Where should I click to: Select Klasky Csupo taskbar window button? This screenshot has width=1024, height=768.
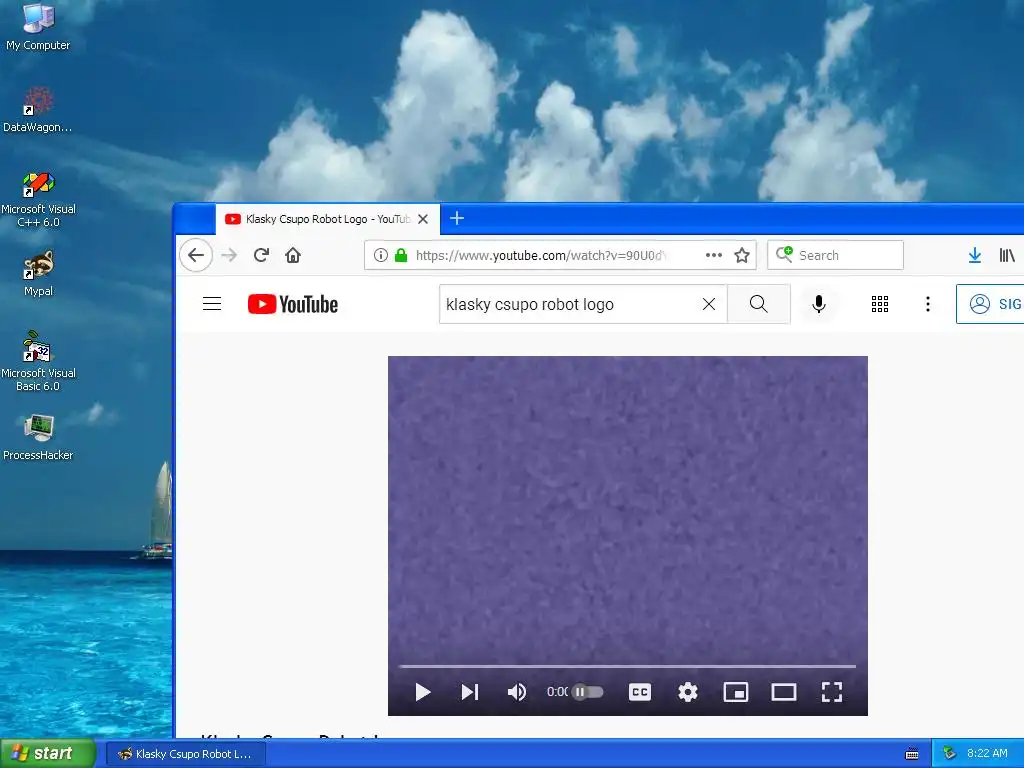(x=185, y=754)
